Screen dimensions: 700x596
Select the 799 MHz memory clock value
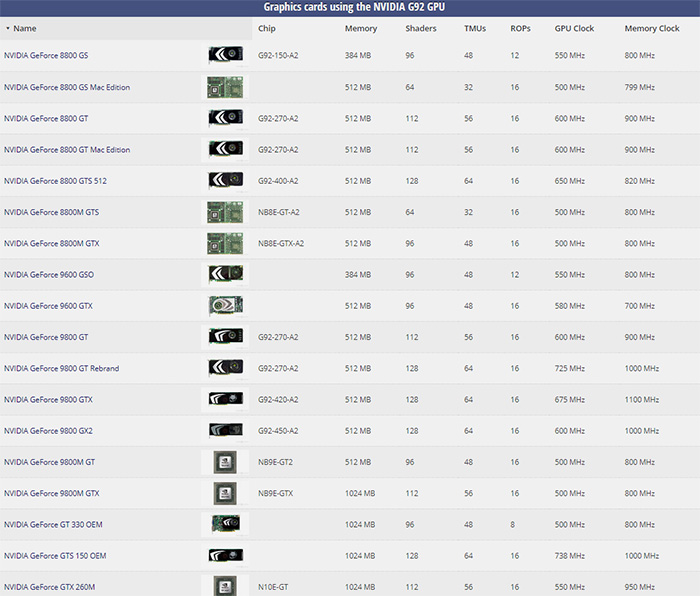640,87
